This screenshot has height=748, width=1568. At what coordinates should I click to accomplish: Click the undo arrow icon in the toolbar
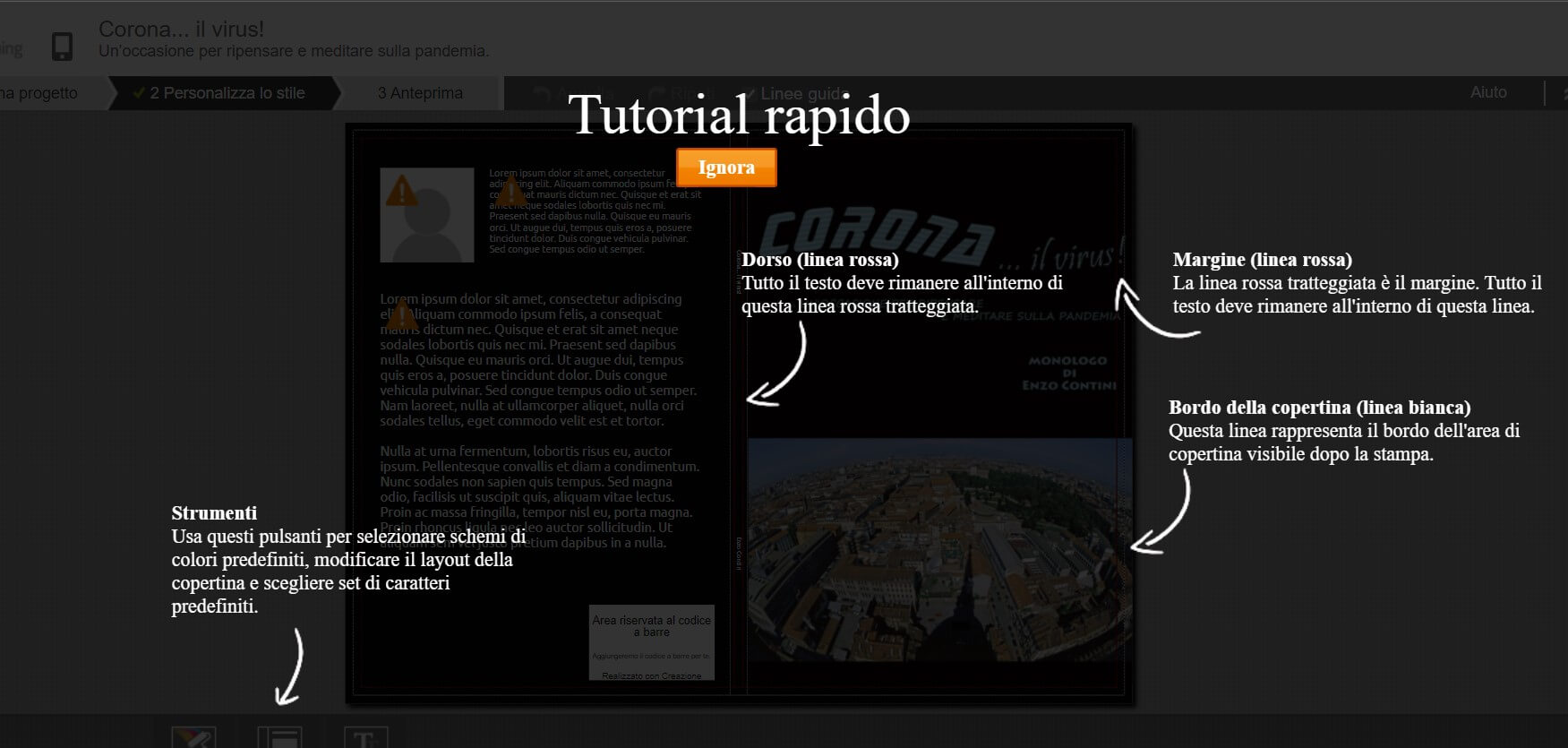pyautogui.click(x=541, y=93)
